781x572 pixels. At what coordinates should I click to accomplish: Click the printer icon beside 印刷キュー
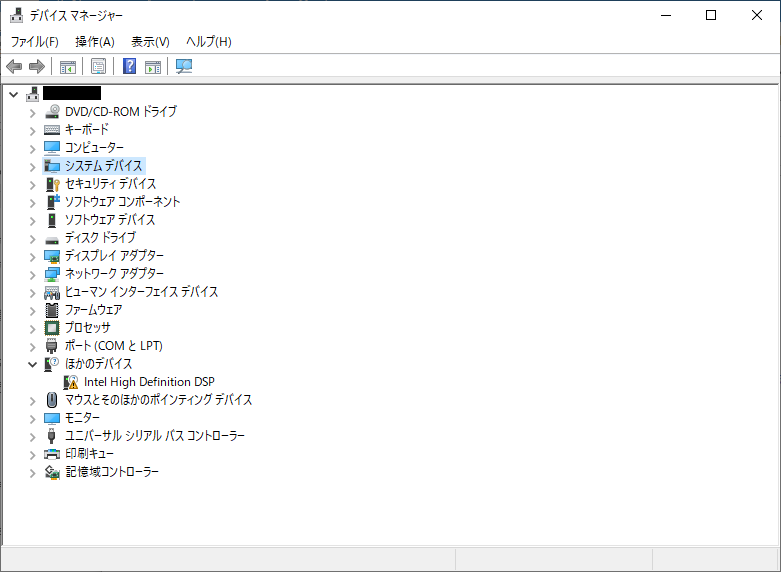click(52, 454)
